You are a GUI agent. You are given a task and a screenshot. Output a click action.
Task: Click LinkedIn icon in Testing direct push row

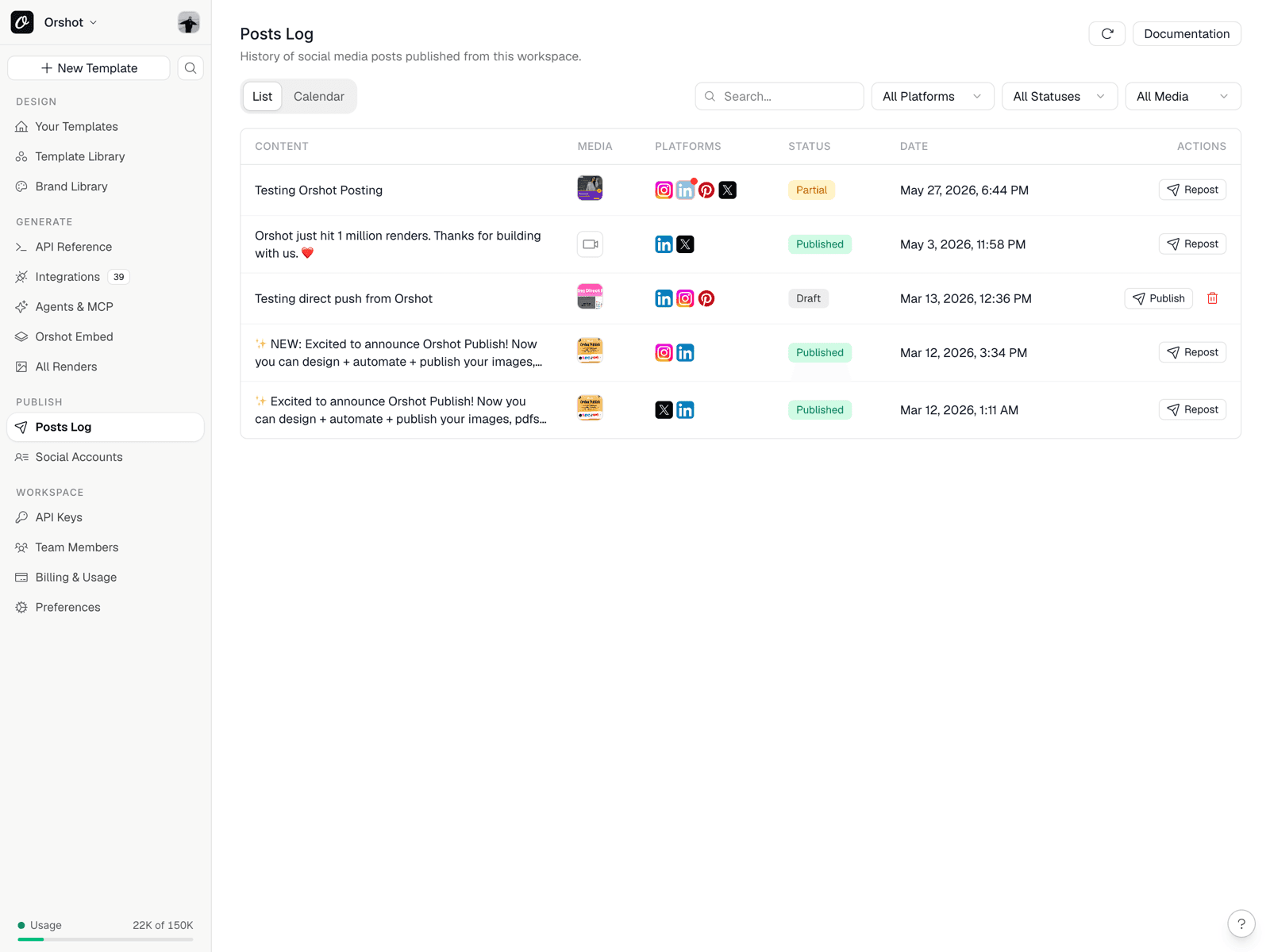click(x=664, y=298)
